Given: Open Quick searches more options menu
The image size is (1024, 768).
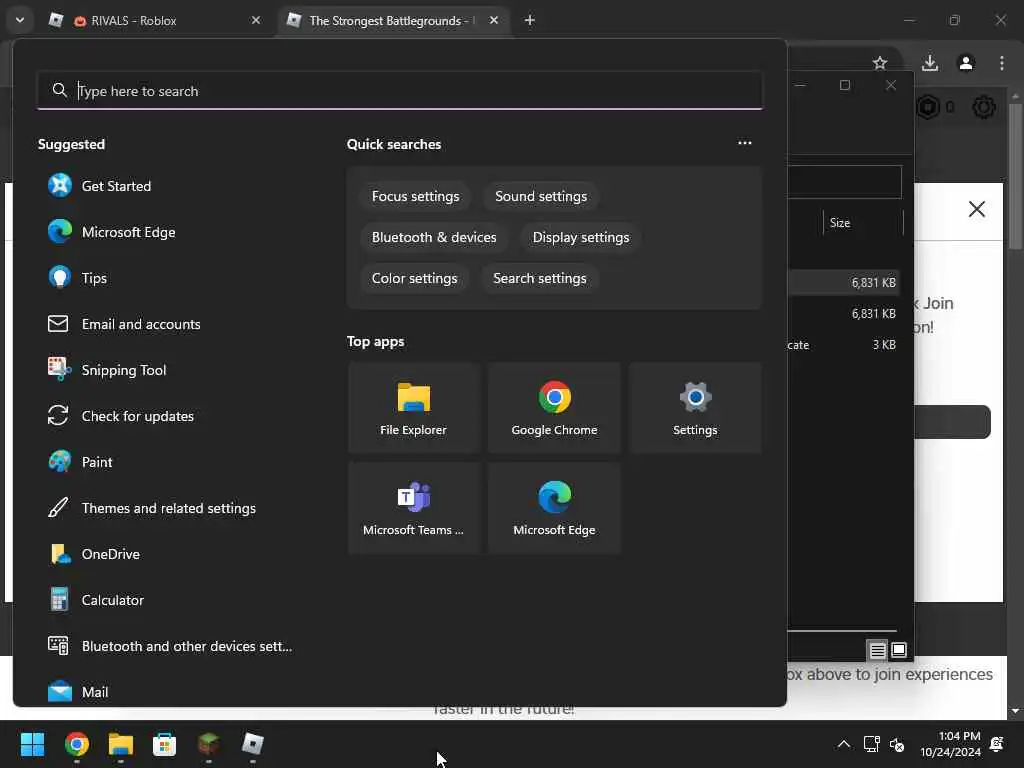Looking at the screenshot, I should tap(744, 143).
